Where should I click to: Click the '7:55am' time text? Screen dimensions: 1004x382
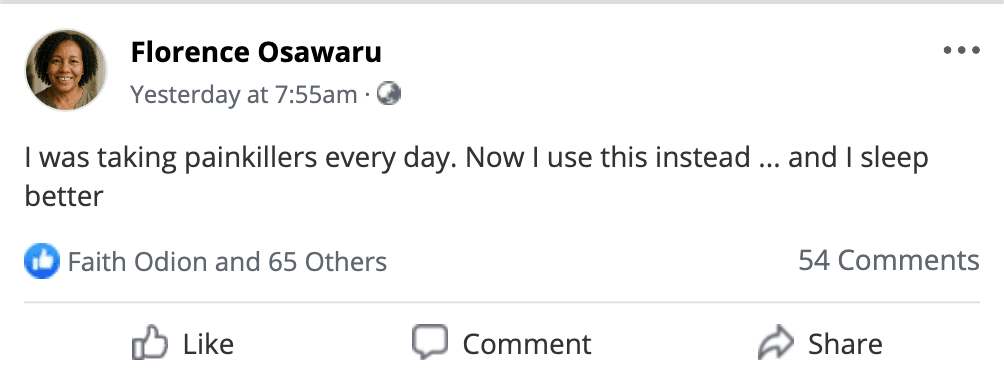[x=316, y=95]
